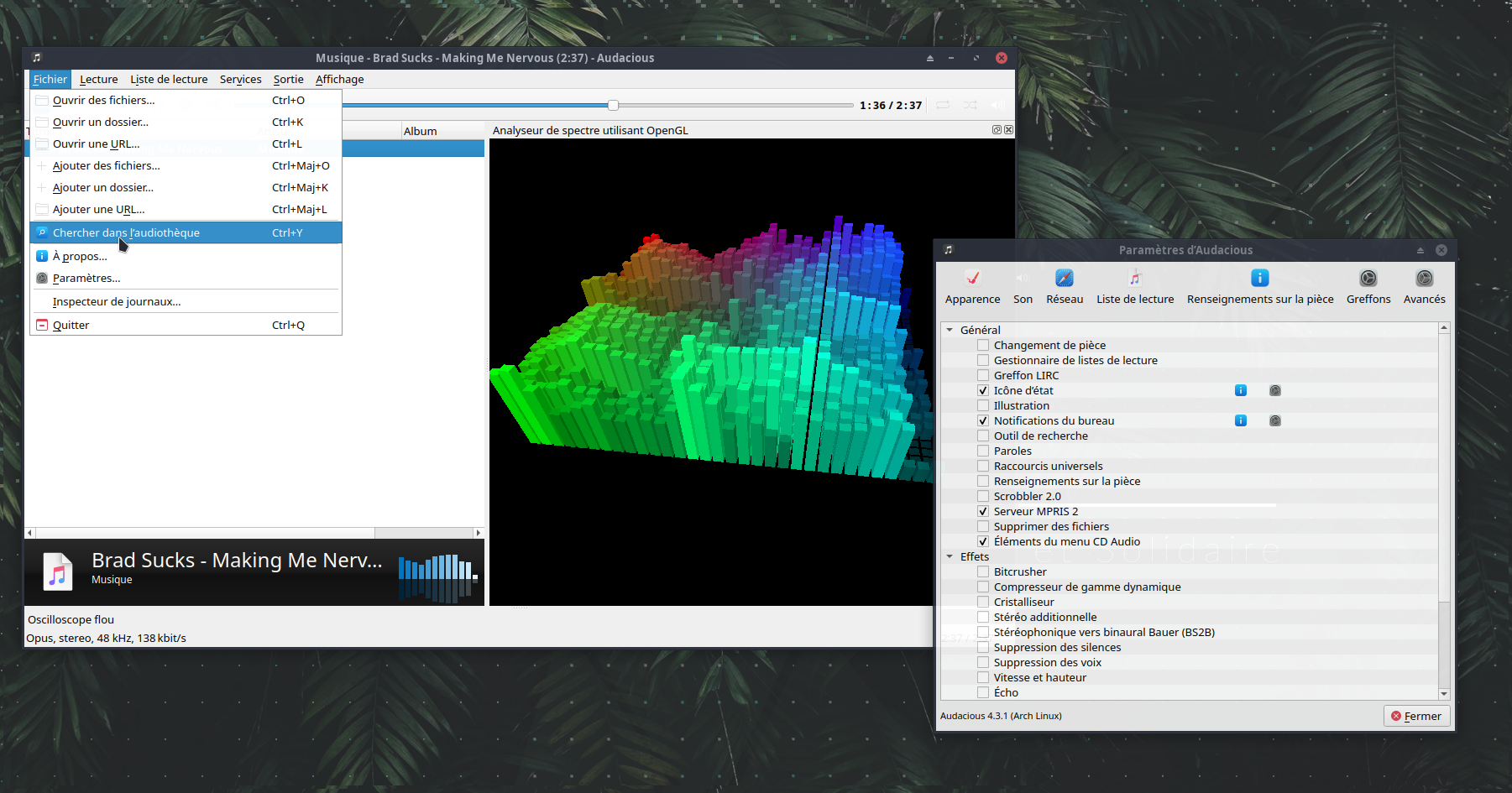Image resolution: width=1512 pixels, height=793 pixels.
Task: Click the Fermer button
Action: (x=1416, y=716)
